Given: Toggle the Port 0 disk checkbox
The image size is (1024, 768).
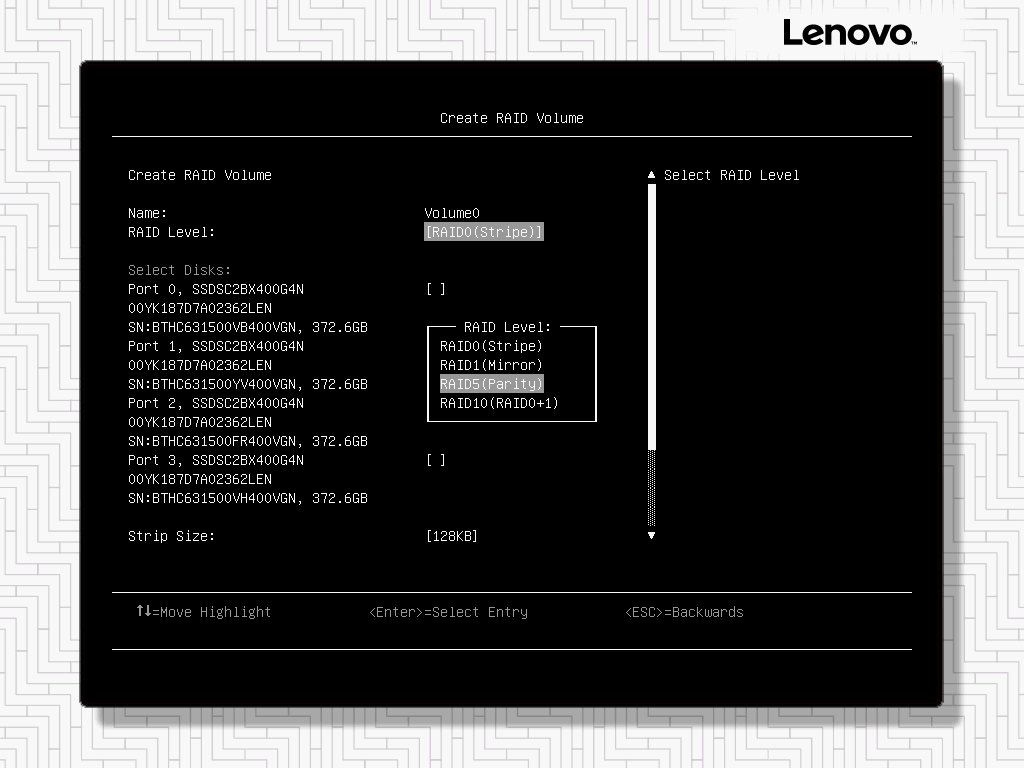Looking at the screenshot, I should 436,289.
